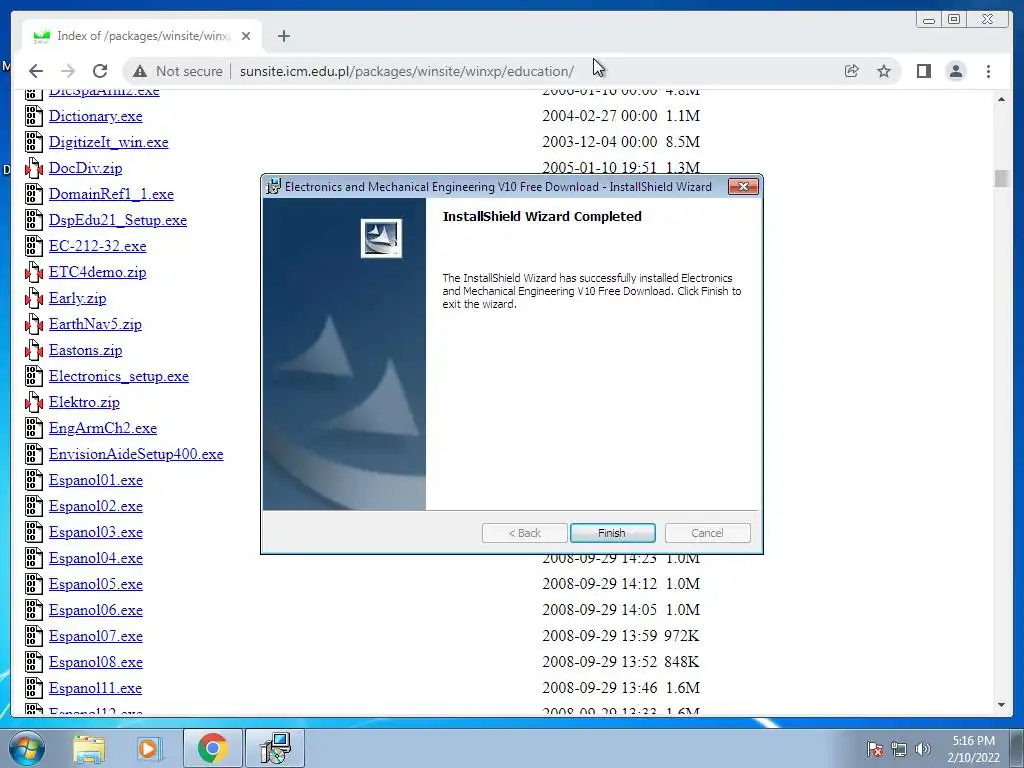Click the file icon beside Electronics_setup.exe
1024x768 pixels.
[x=34, y=376]
